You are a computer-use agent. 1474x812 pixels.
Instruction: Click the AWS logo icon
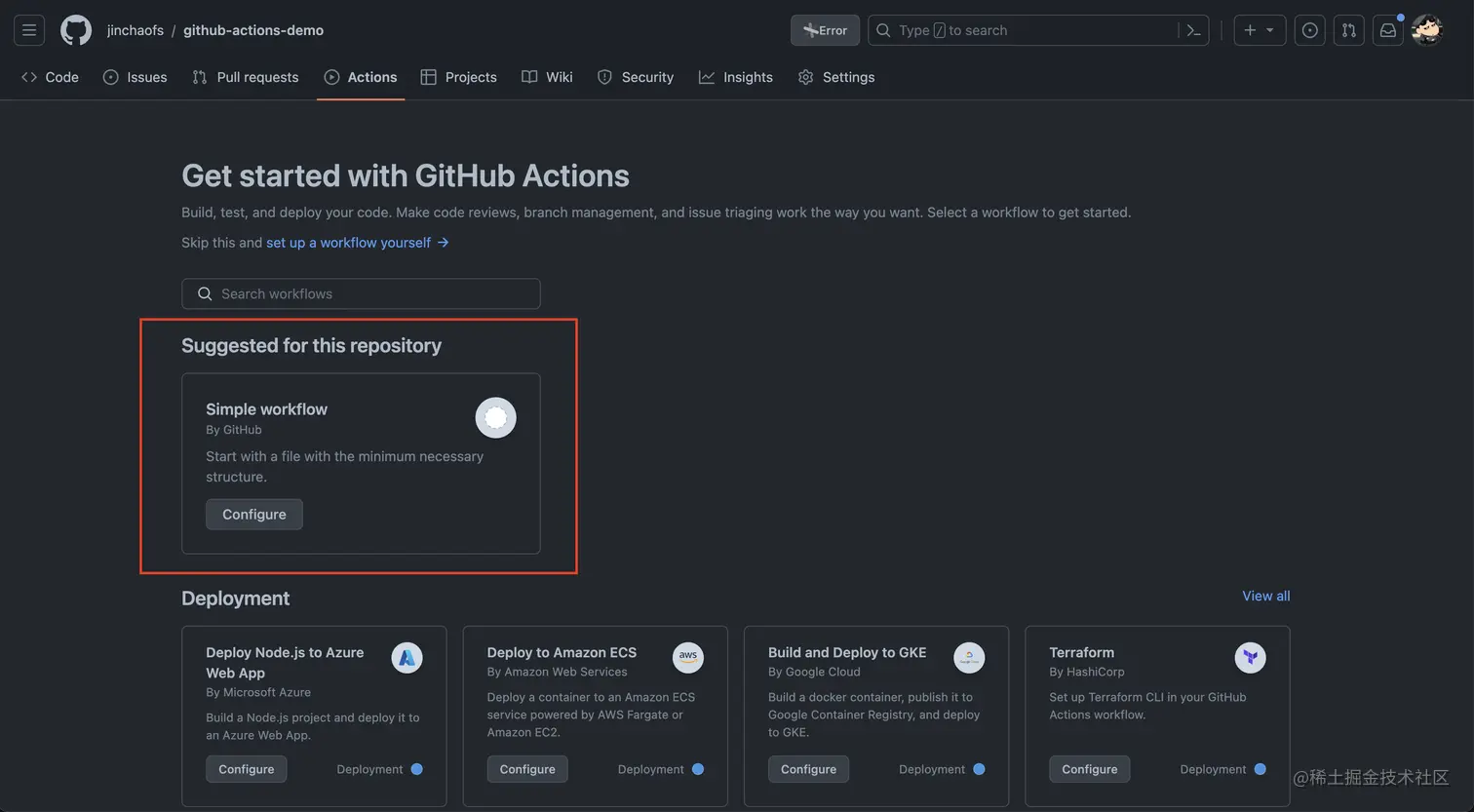(688, 658)
